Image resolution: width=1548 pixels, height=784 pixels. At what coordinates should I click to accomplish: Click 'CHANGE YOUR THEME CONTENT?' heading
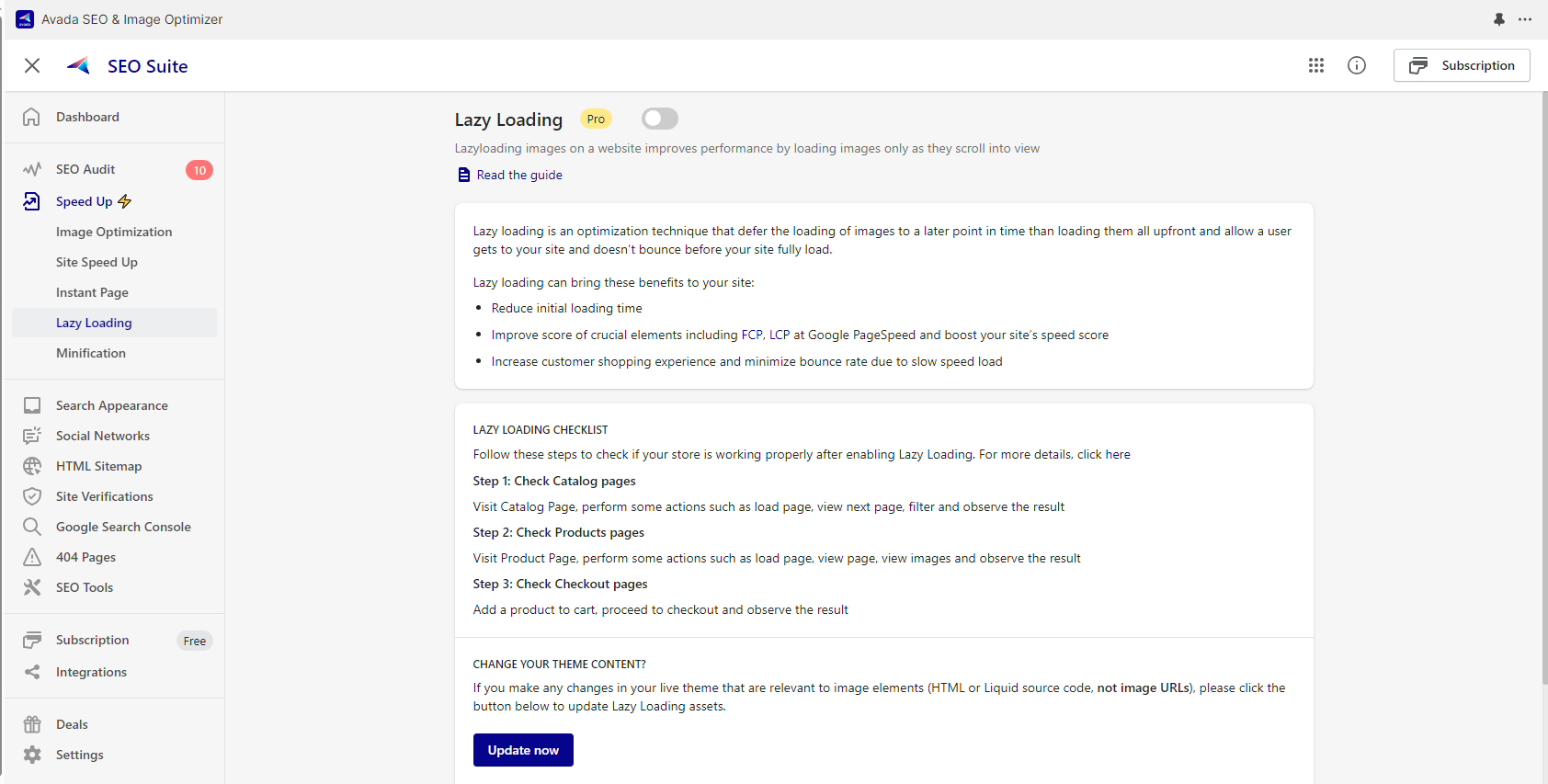pos(559,664)
